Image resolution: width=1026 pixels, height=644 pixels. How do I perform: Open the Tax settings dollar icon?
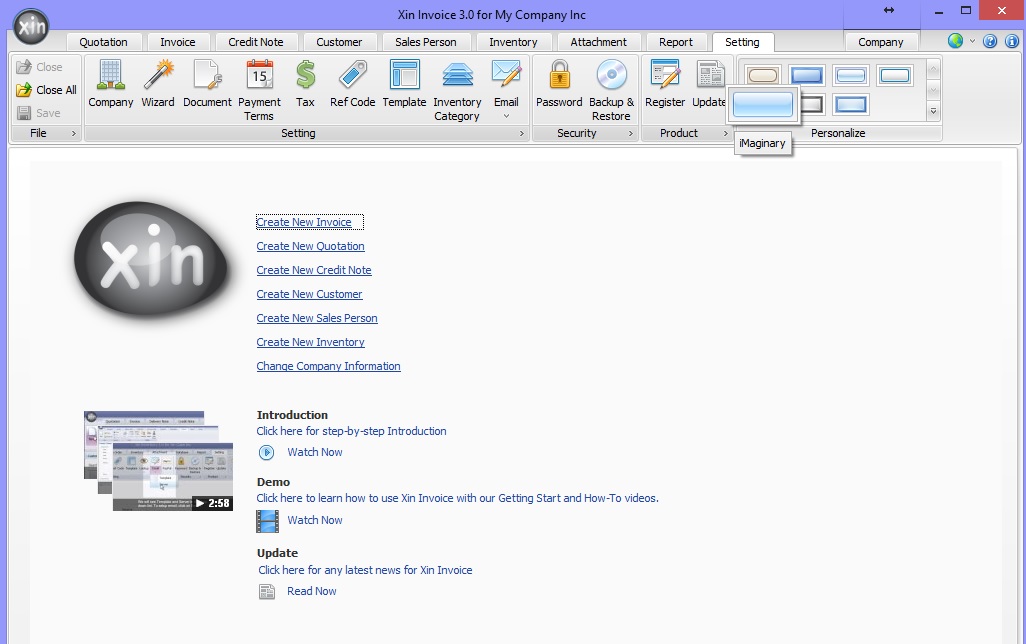point(305,83)
